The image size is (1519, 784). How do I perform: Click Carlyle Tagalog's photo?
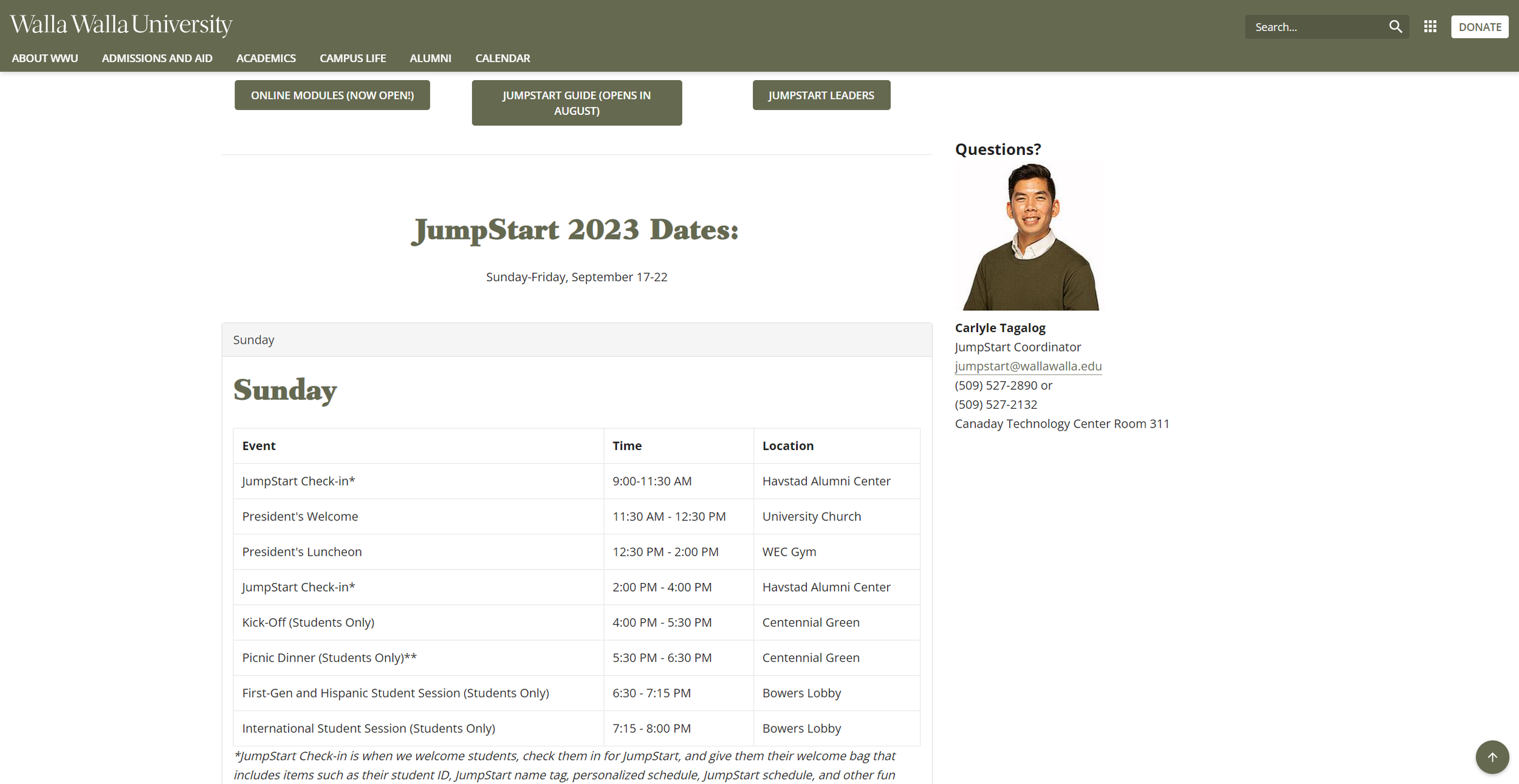point(1030,237)
